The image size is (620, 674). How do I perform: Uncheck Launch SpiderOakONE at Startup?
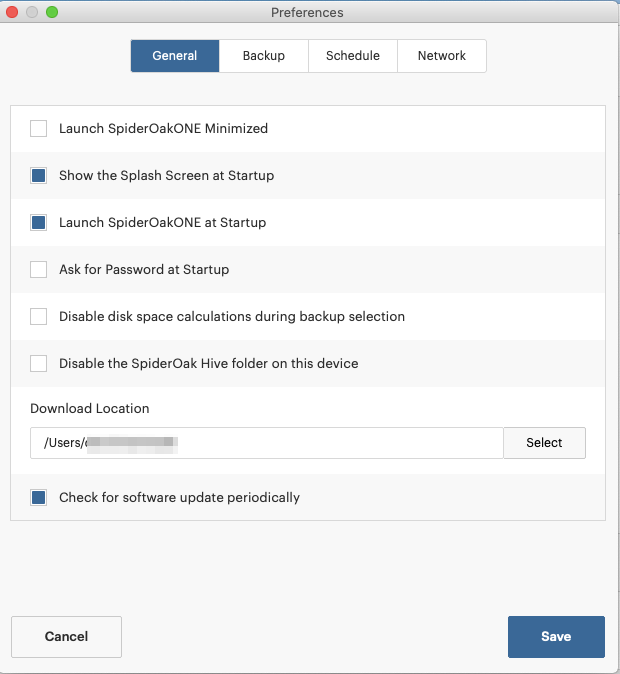(x=38, y=223)
